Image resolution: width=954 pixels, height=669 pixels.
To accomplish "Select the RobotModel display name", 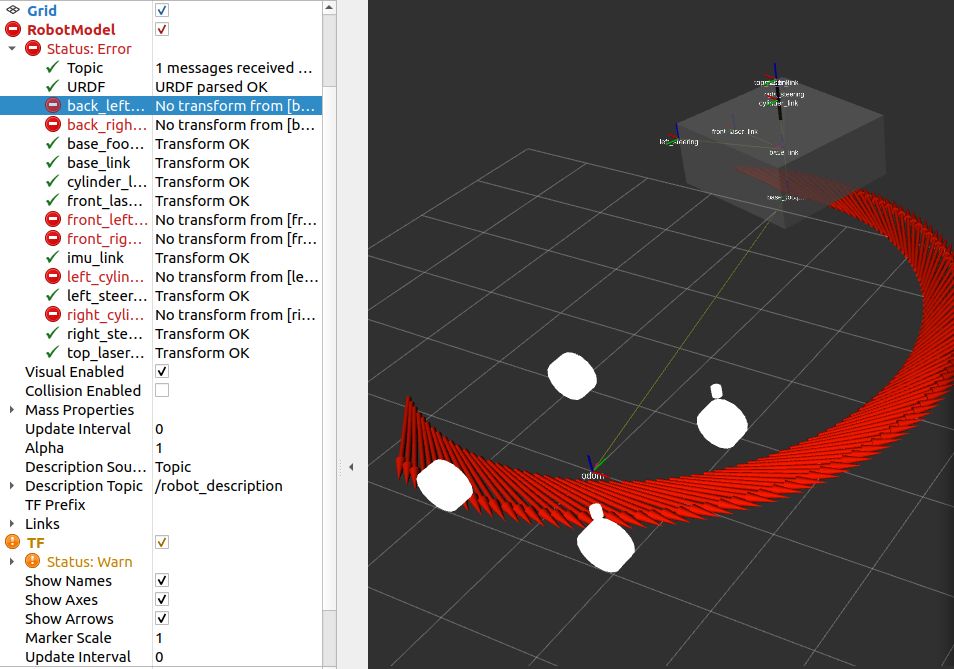I will pyautogui.click(x=71, y=30).
